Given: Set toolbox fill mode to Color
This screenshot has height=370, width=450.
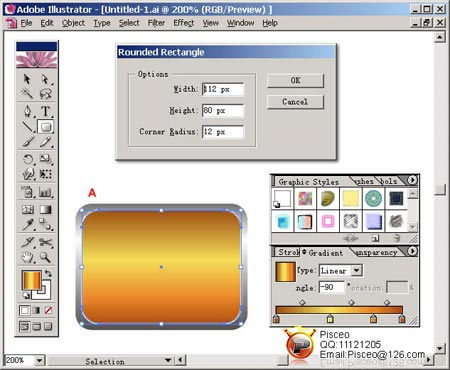Looking at the screenshot, I should (25, 310).
